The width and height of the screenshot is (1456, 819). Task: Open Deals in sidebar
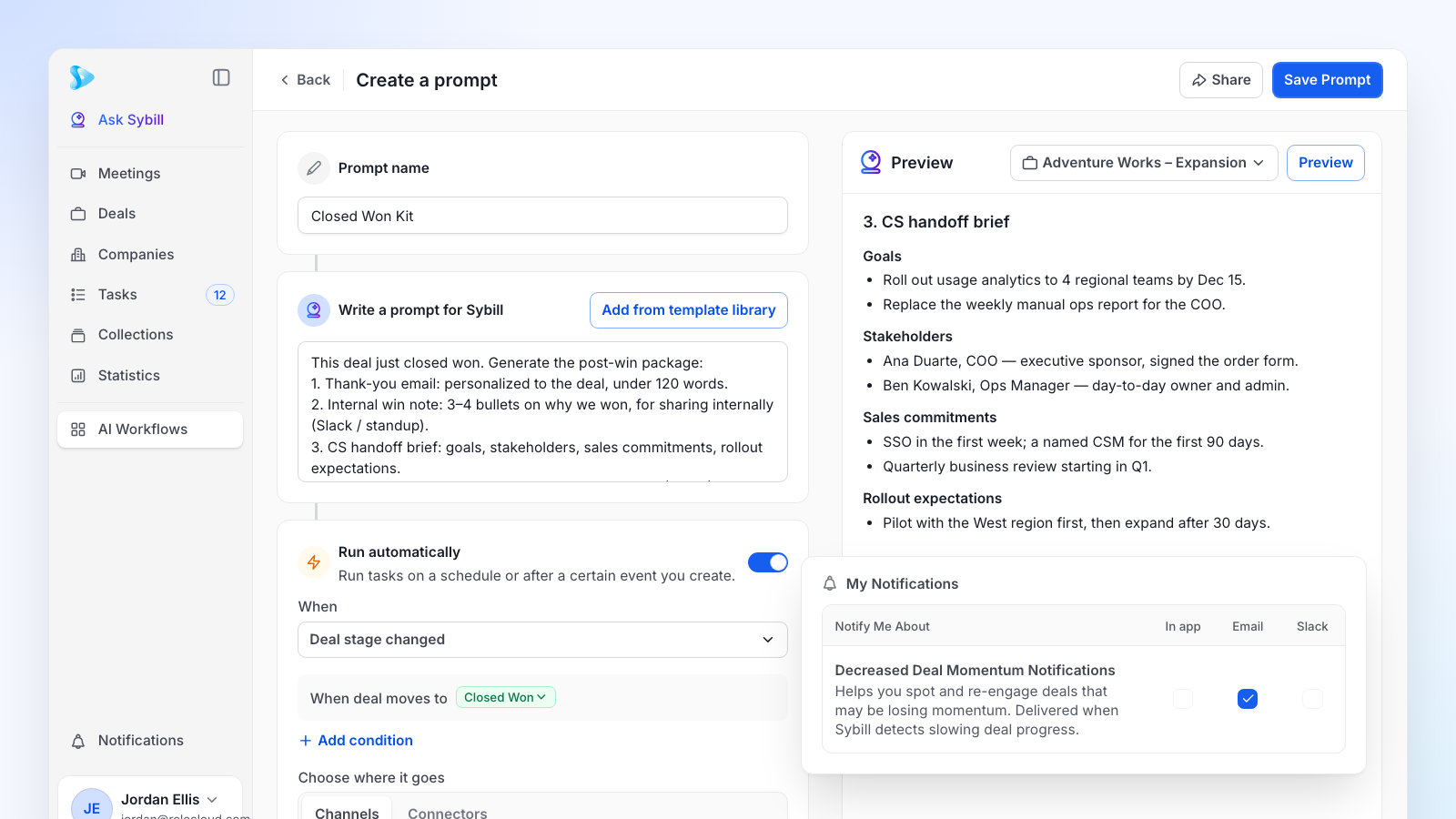coord(151,214)
